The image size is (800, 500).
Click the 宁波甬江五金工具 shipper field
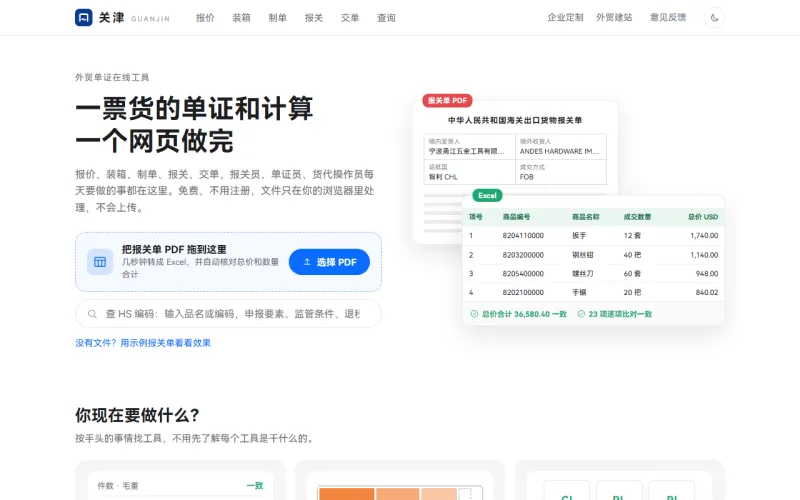469,146
